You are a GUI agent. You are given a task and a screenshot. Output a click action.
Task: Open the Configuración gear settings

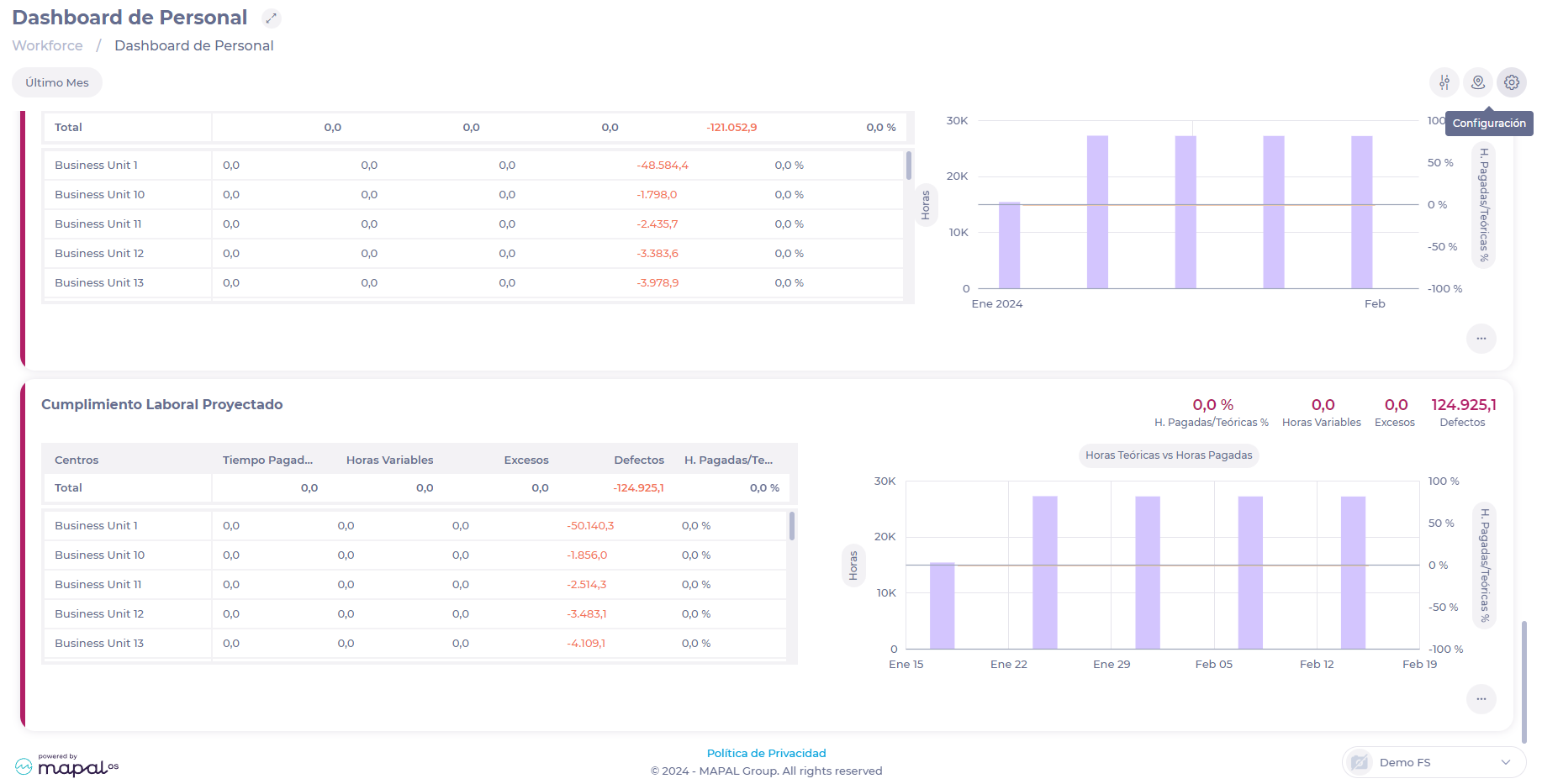click(1511, 82)
